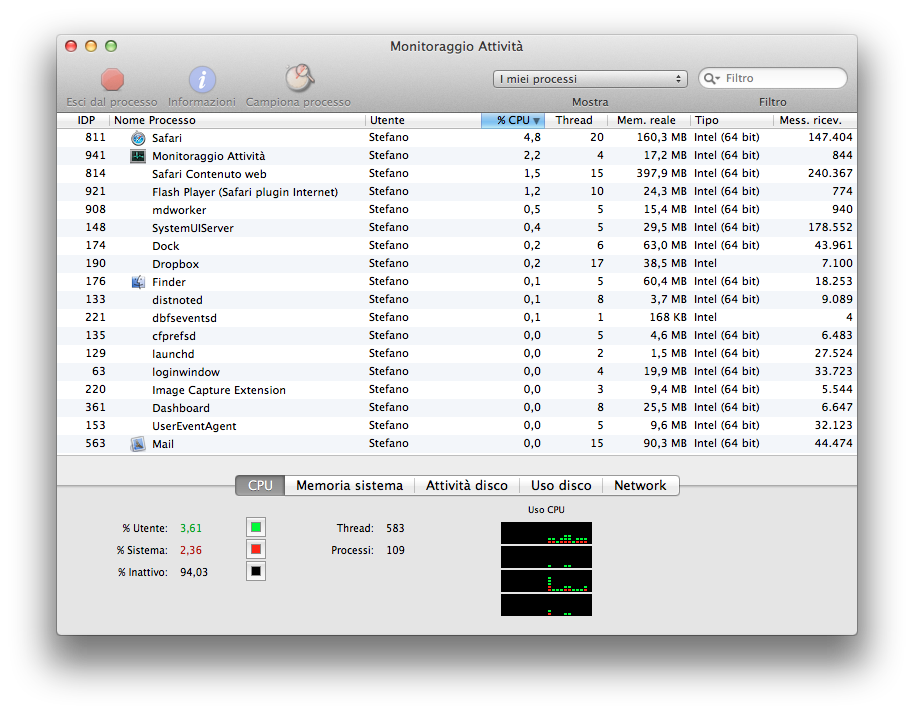Screen dimensions: 914x714
Task: Click the 397,9 MB memory value
Action: pyautogui.click(x=661, y=174)
